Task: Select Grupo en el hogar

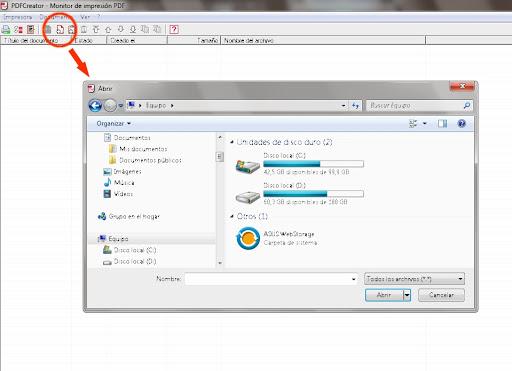Action: click(129, 217)
